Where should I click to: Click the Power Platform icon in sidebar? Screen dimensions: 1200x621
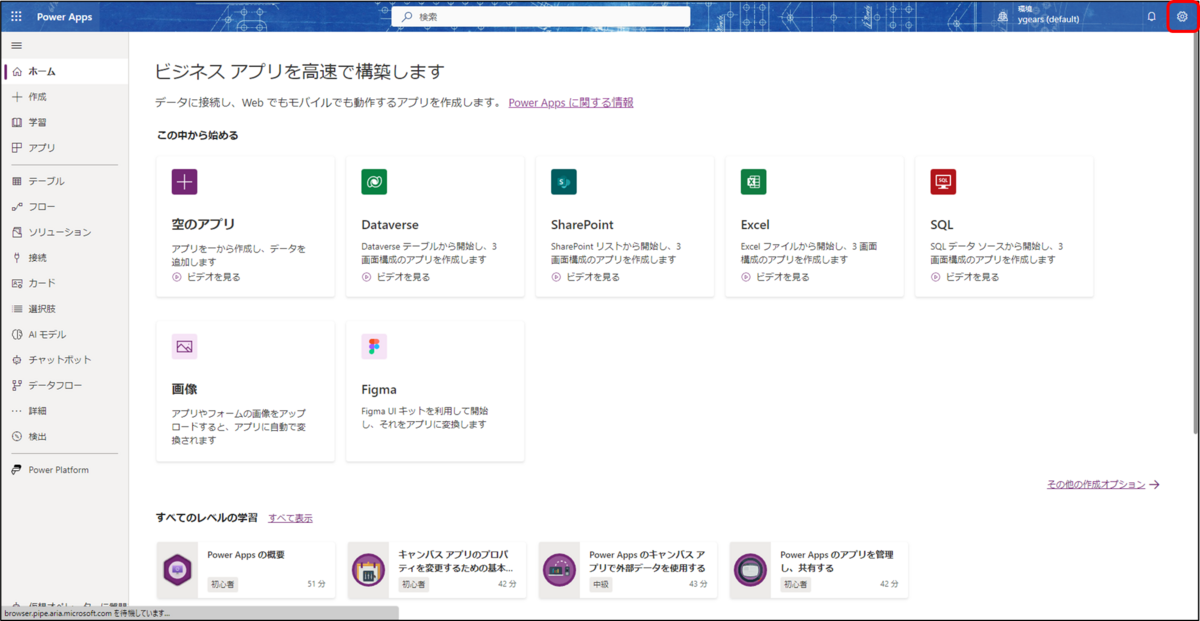click(x=17, y=470)
